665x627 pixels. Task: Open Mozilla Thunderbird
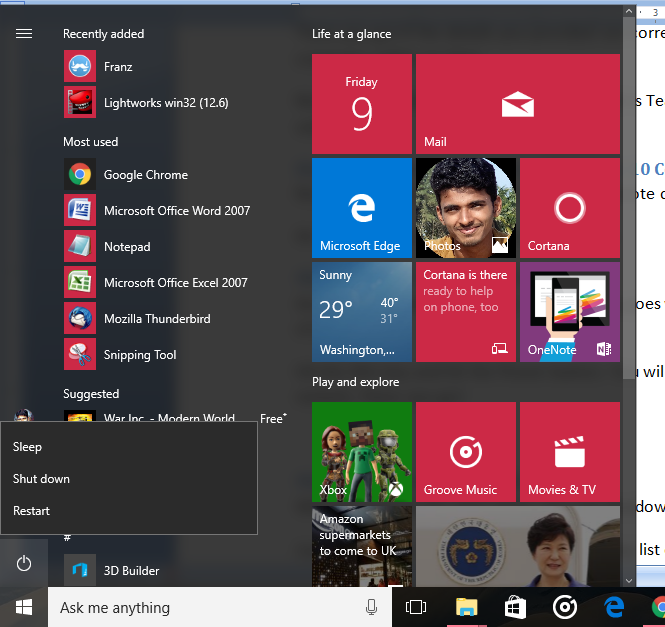[x=176, y=319]
